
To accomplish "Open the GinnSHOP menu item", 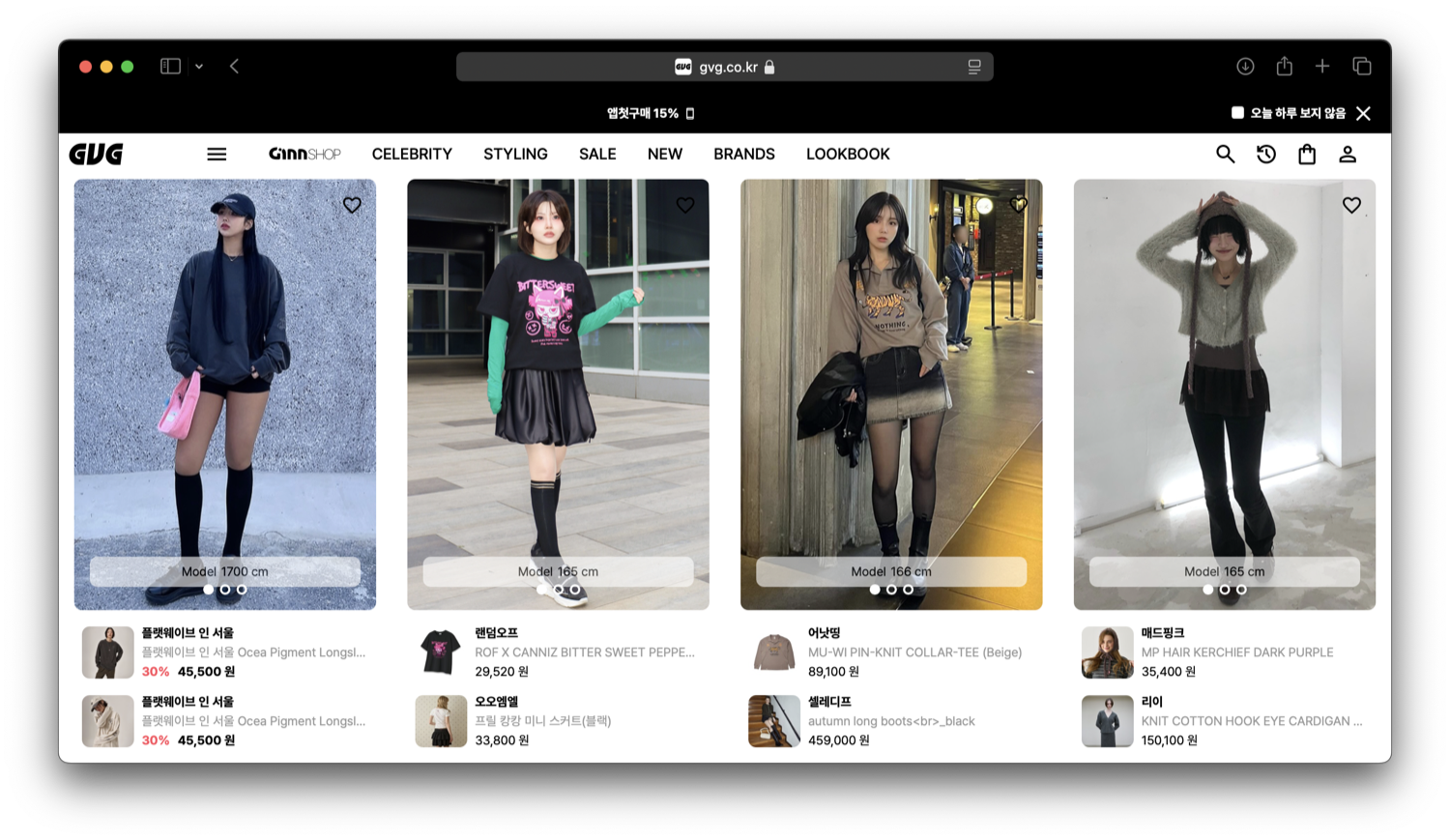I will (x=304, y=155).
